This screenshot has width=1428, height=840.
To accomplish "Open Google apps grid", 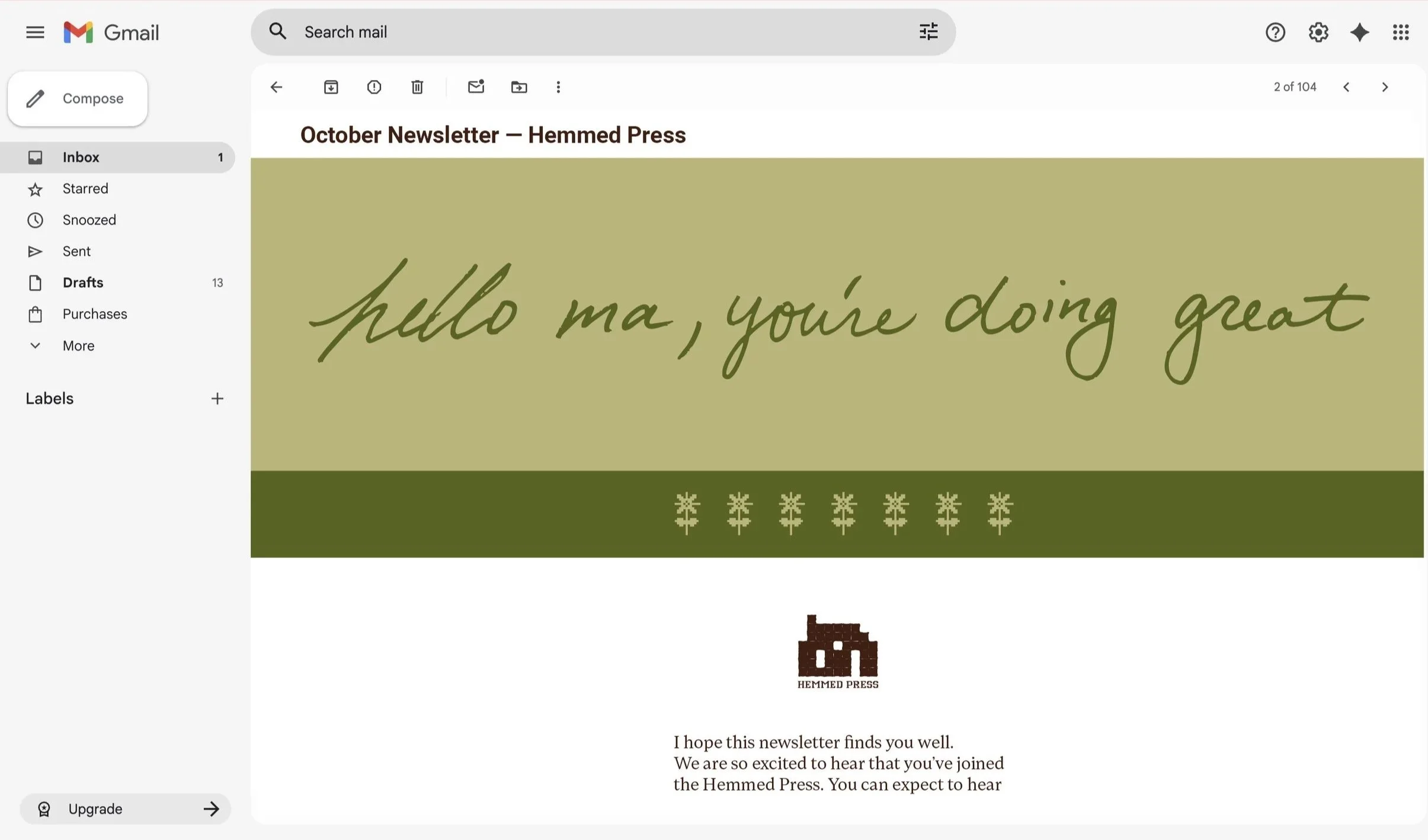I will click(x=1401, y=32).
